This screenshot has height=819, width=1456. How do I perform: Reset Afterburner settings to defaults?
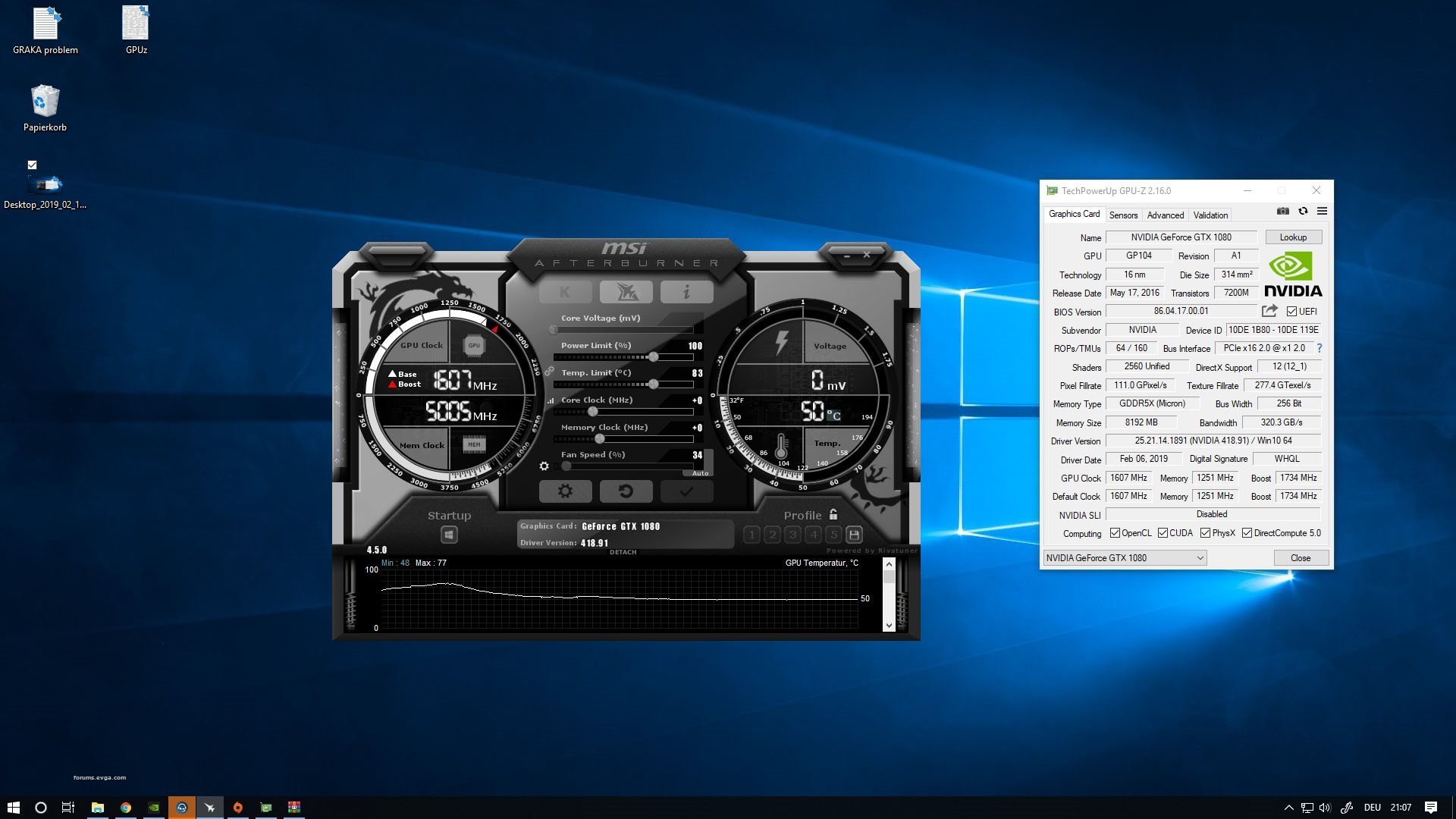pos(626,491)
